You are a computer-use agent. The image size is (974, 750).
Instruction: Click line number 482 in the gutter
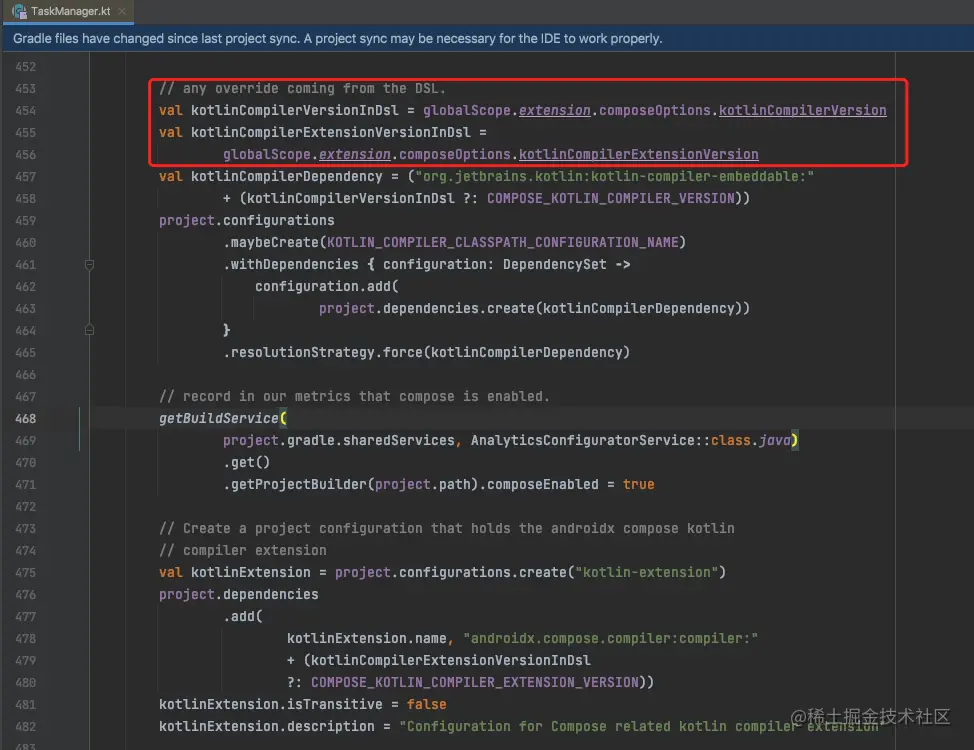pyautogui.click(x=25, y=727)
